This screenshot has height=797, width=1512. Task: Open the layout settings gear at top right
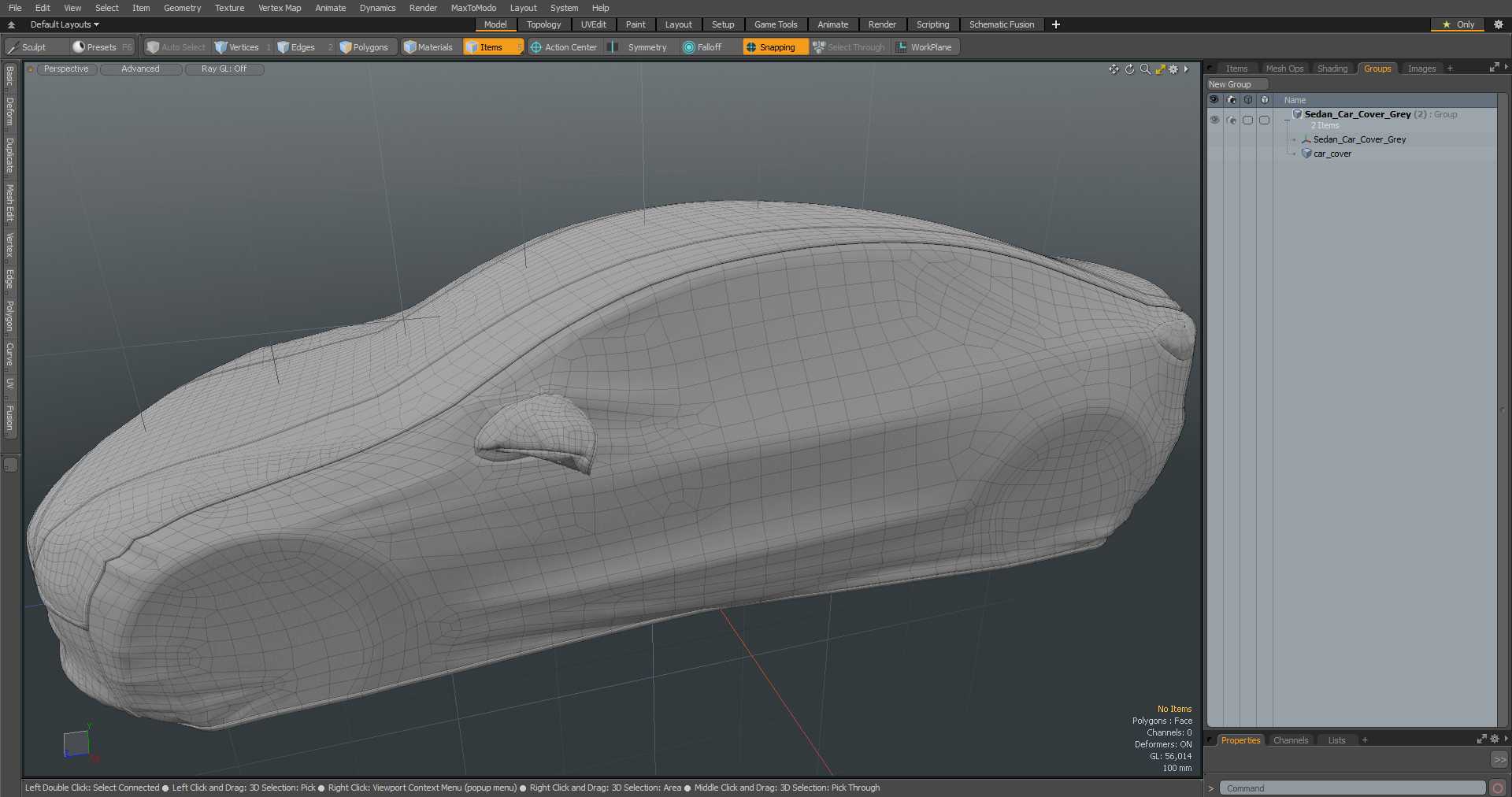pyautogui.click(x=1499, y=24)
